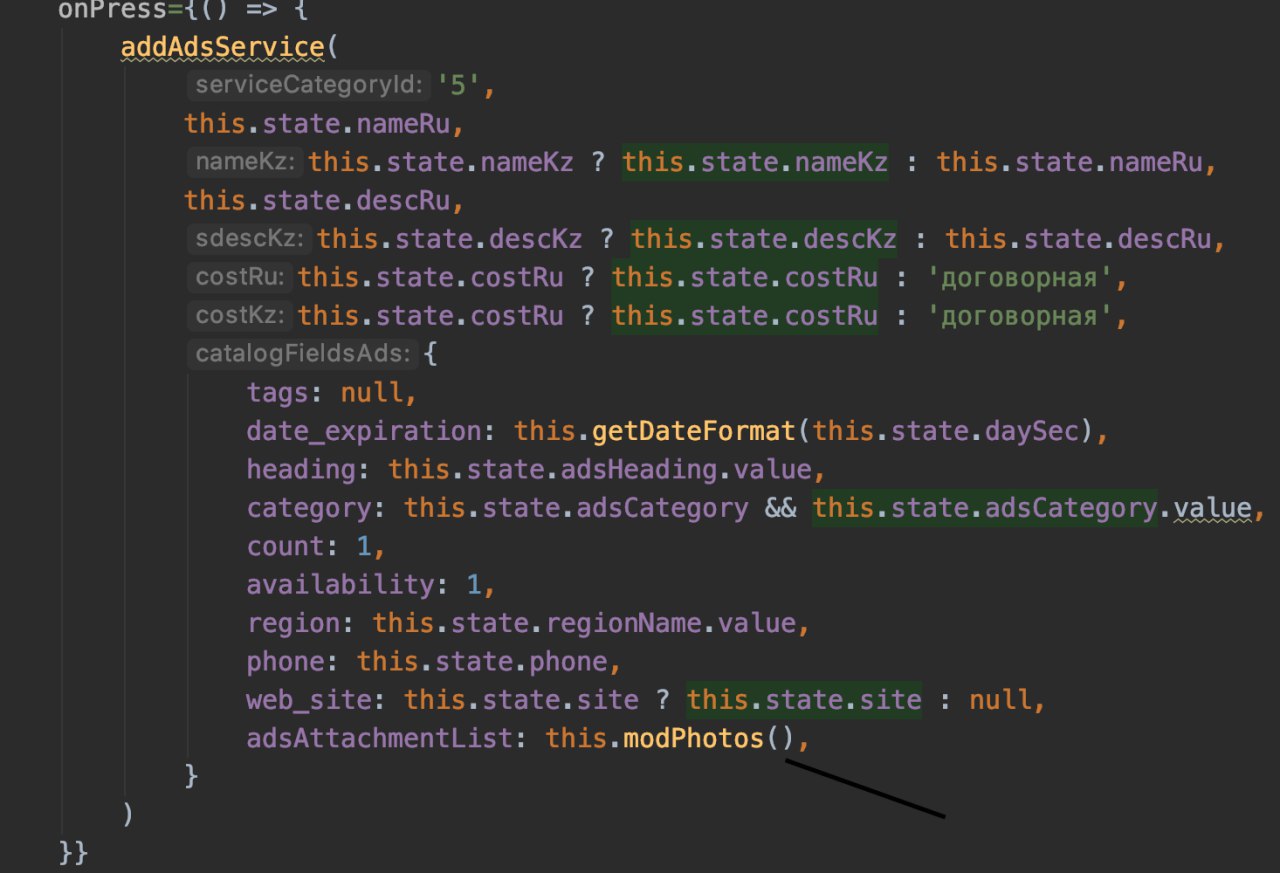
Task: Click the && operator on category line
Action: click(x=780, y=508)
